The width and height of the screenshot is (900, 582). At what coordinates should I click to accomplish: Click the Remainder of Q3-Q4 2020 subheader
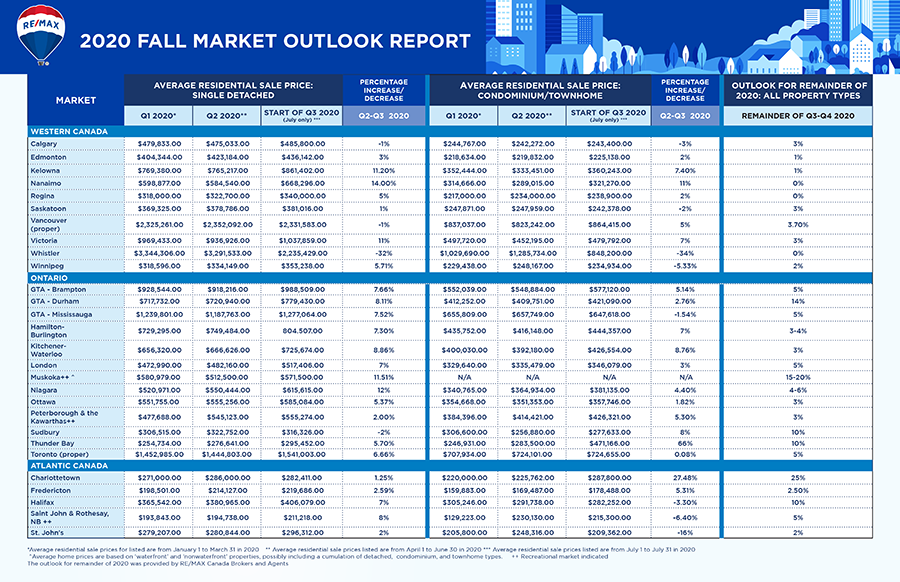(798, 115)
